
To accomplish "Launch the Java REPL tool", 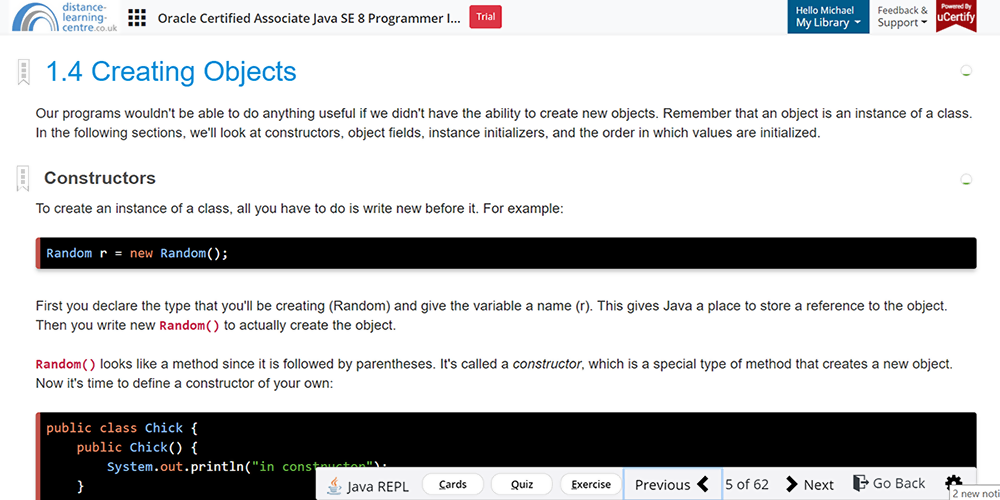I will pos(364,485).
